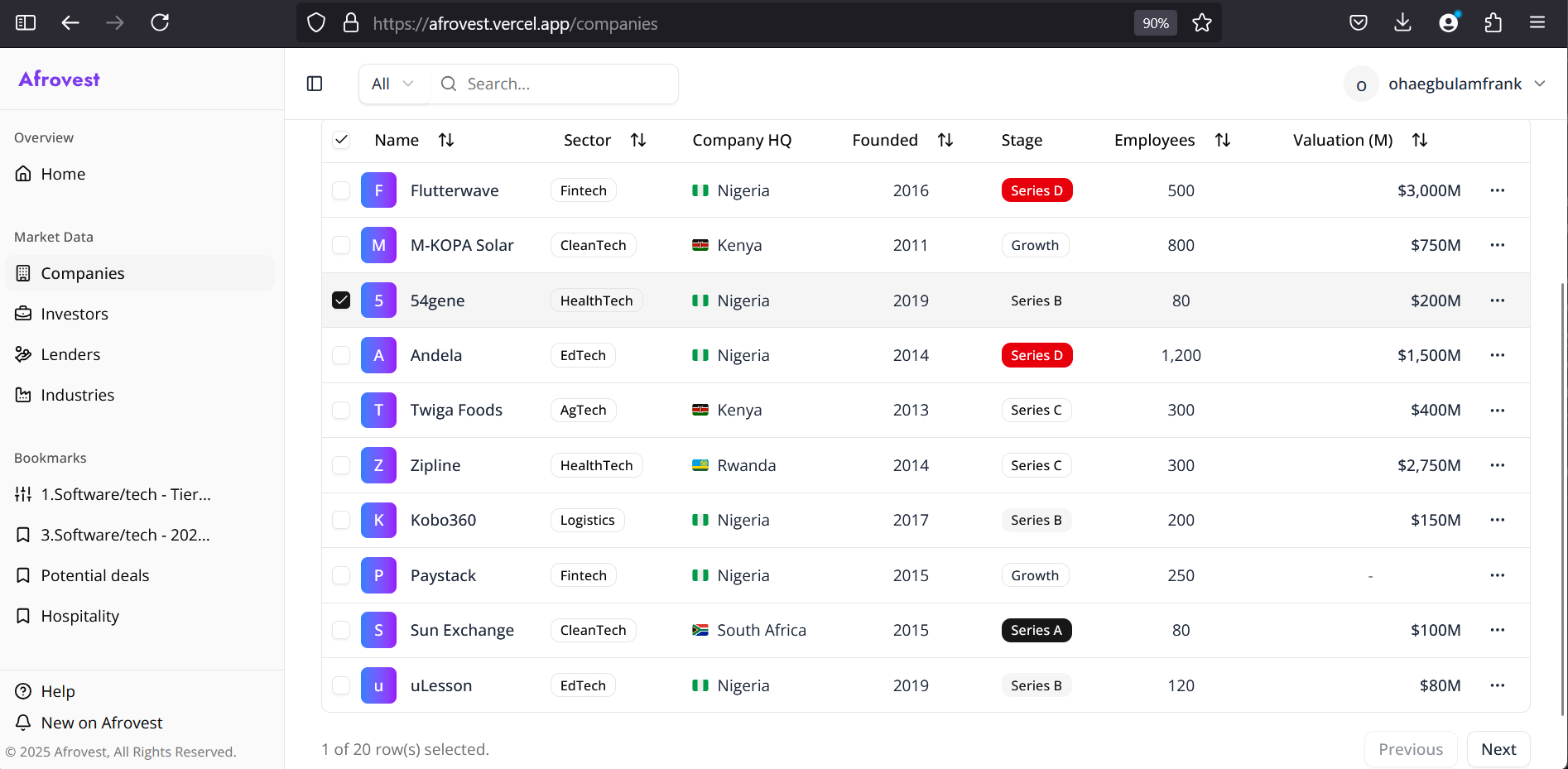Toggle sorting on the Valuation column
This screenshot has width=1568, height=769.
1419,140
